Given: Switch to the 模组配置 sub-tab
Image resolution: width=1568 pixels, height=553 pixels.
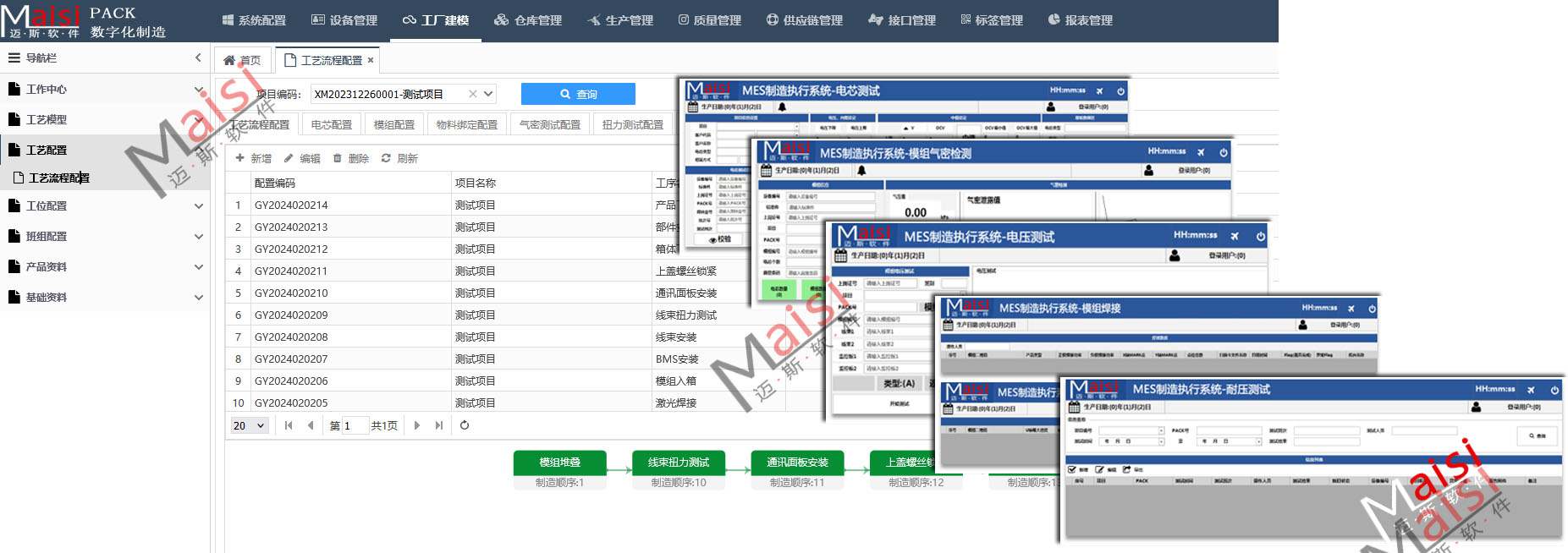Looking at the screenshot, I should pyautogui.click(x=394, y=124).
